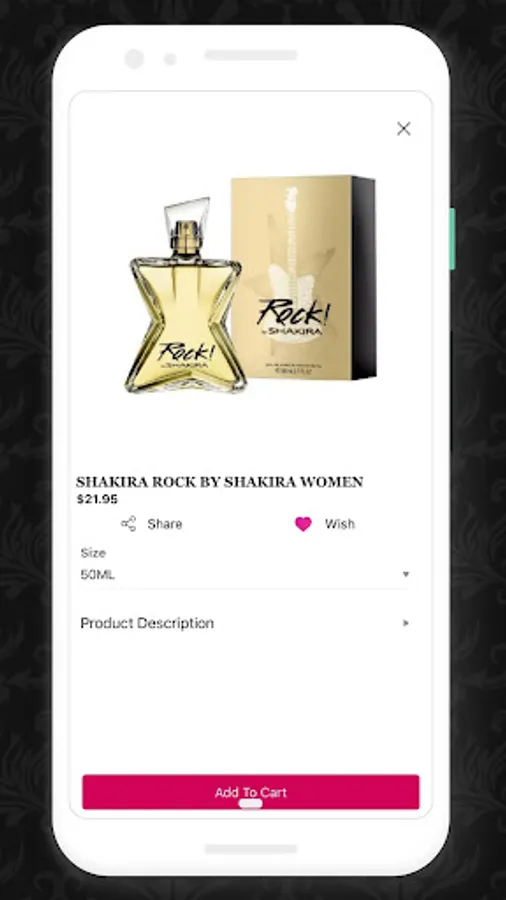Click the size dropdown arrow
The image size is (506, 900).
tap(406, 574)
